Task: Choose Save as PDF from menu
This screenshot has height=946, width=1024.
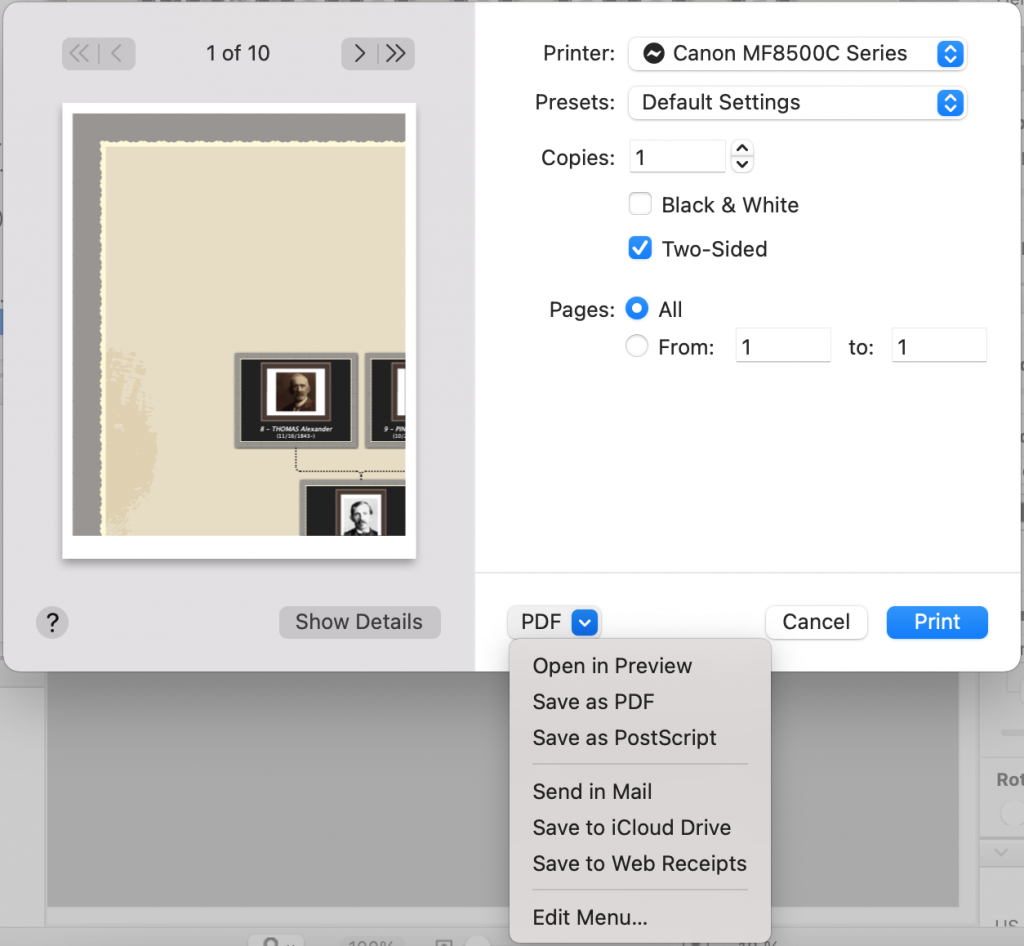Action: point(593,702)
